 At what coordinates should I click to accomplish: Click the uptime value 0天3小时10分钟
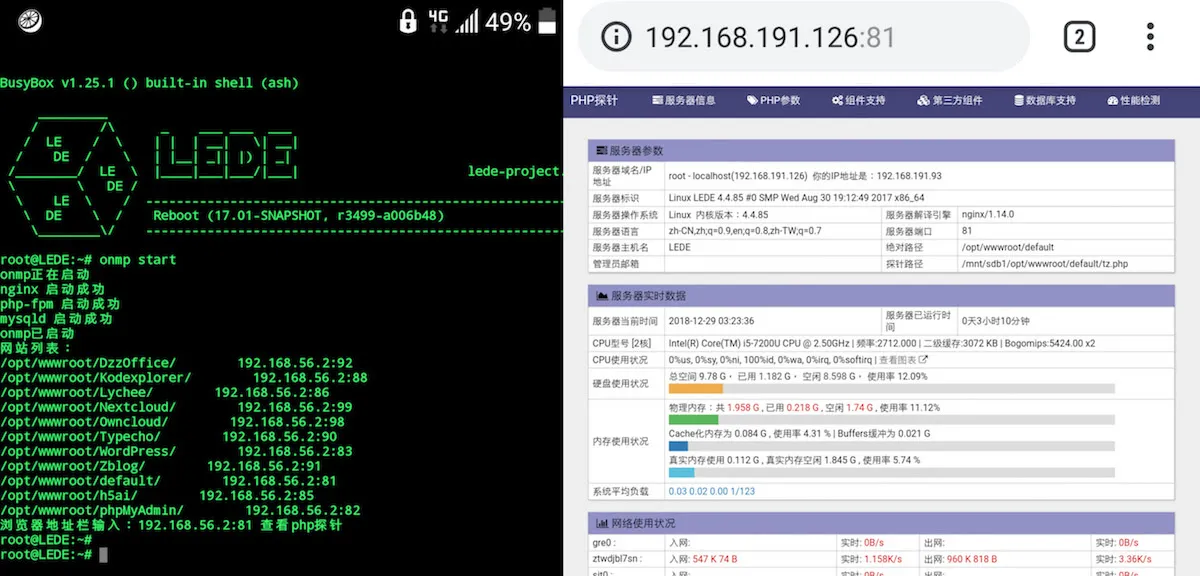tap(995, 321)
